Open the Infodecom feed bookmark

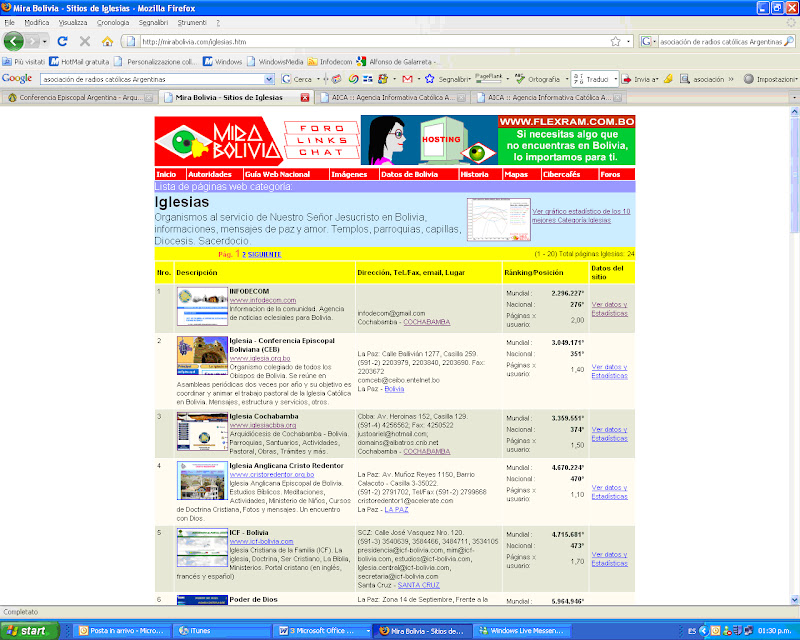click(x=330, y=62)
